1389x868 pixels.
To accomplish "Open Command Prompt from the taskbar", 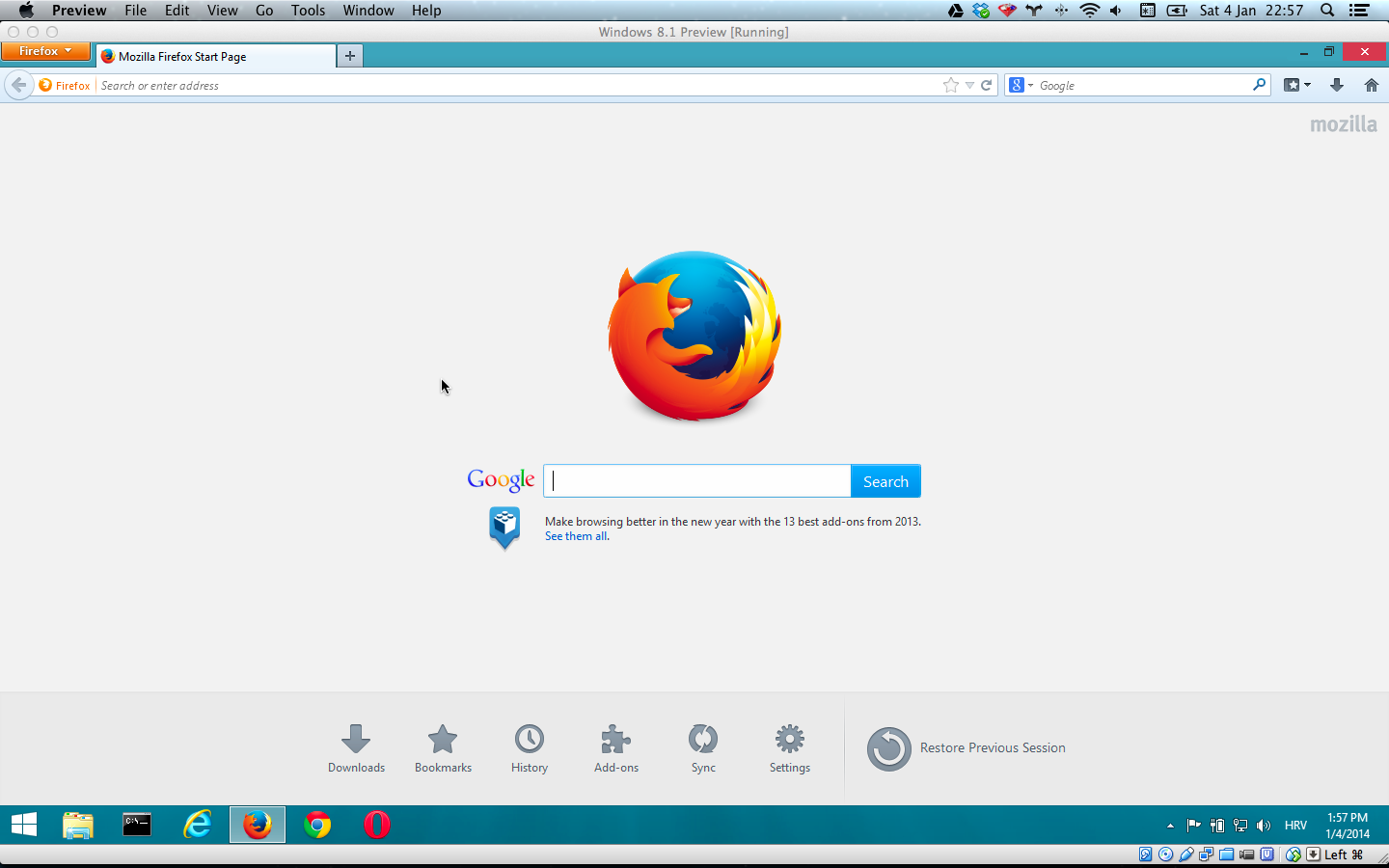I will (137, 825).
